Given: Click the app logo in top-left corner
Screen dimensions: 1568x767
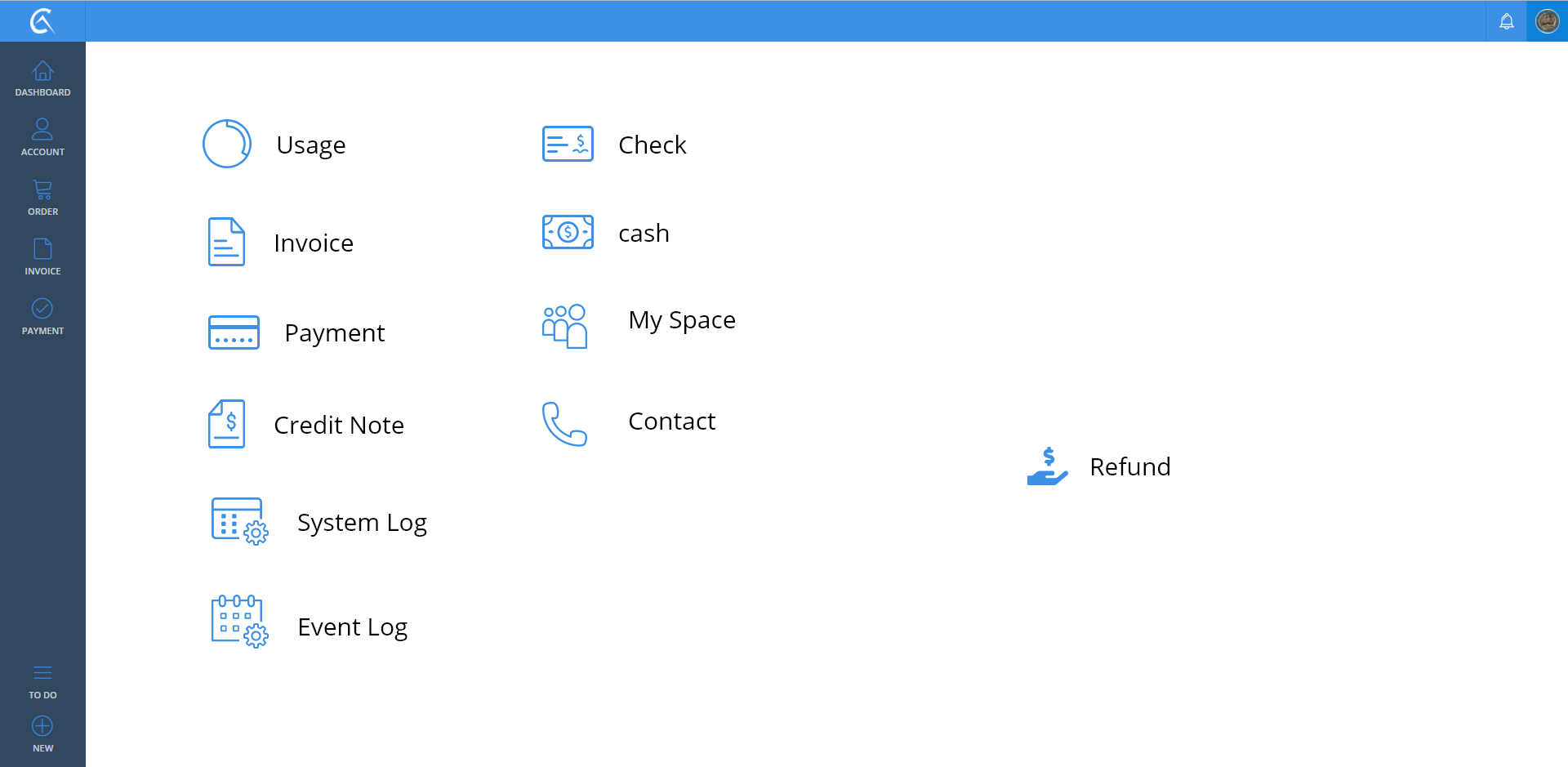Looking at the screenshot, I should click(42, 21).
